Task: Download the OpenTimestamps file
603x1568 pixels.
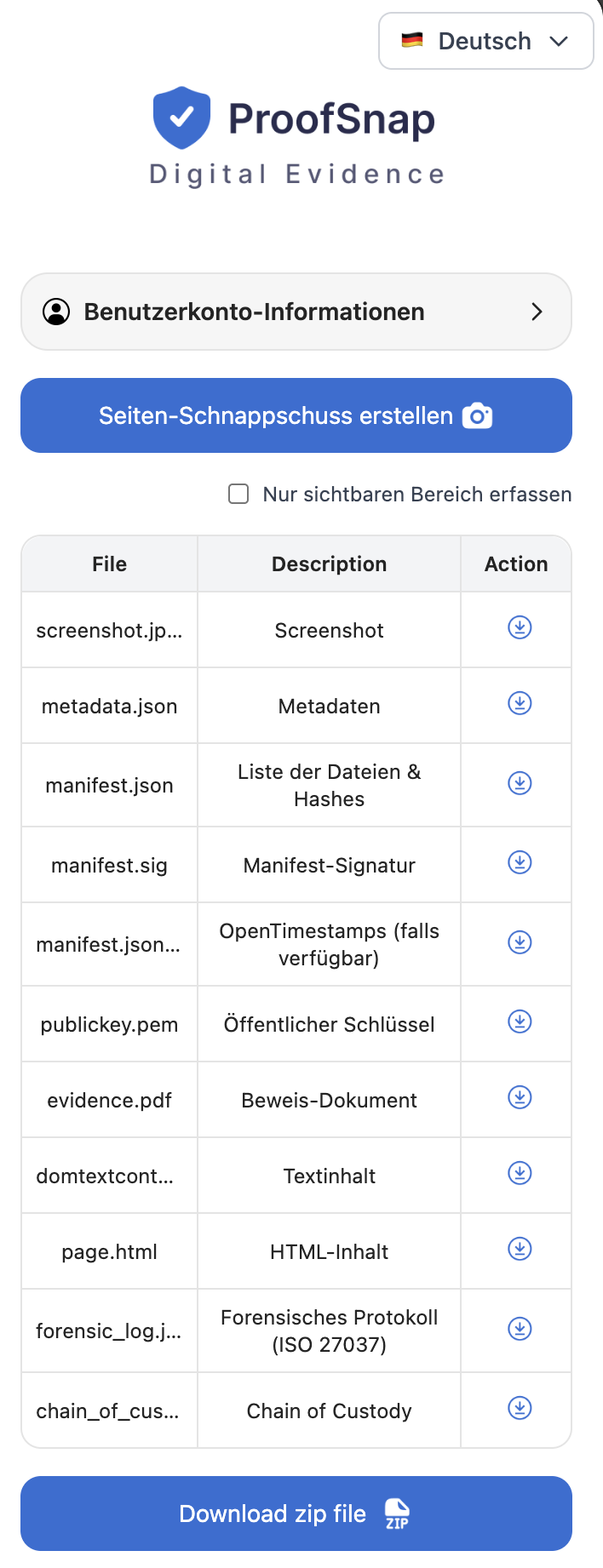Action: pyautogui.click(x=518, y=942)
